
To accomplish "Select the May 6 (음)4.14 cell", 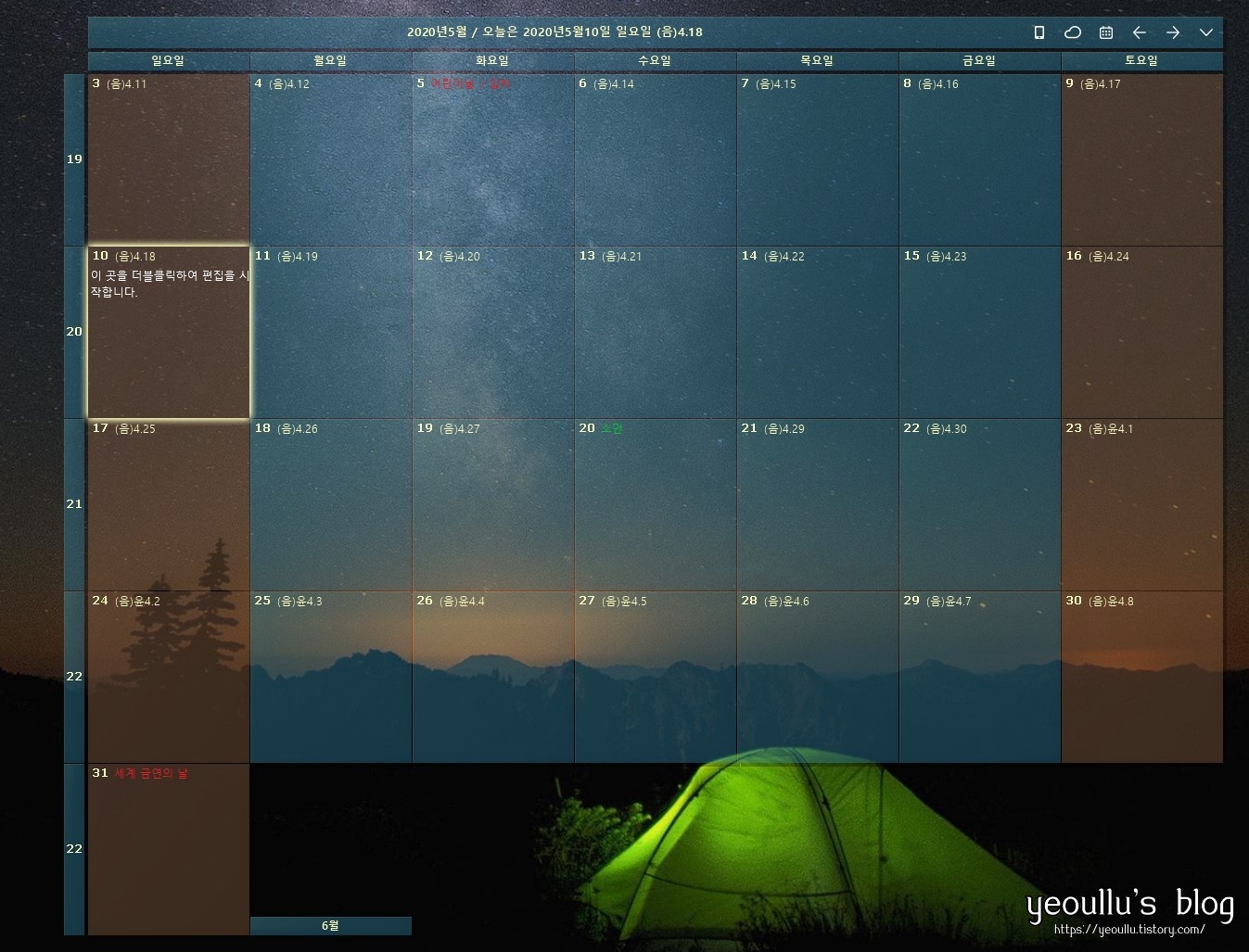I will (x=656, y=159).
